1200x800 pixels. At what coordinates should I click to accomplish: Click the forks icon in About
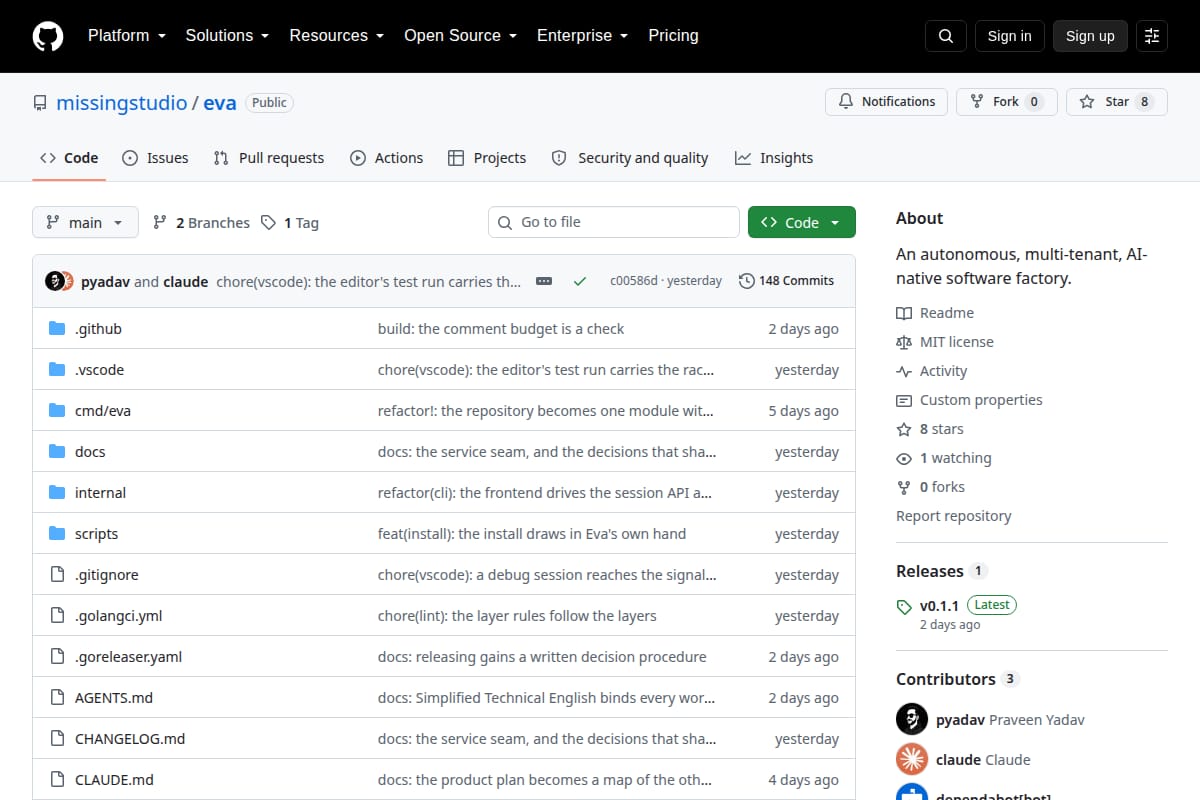tap(904, 487)
